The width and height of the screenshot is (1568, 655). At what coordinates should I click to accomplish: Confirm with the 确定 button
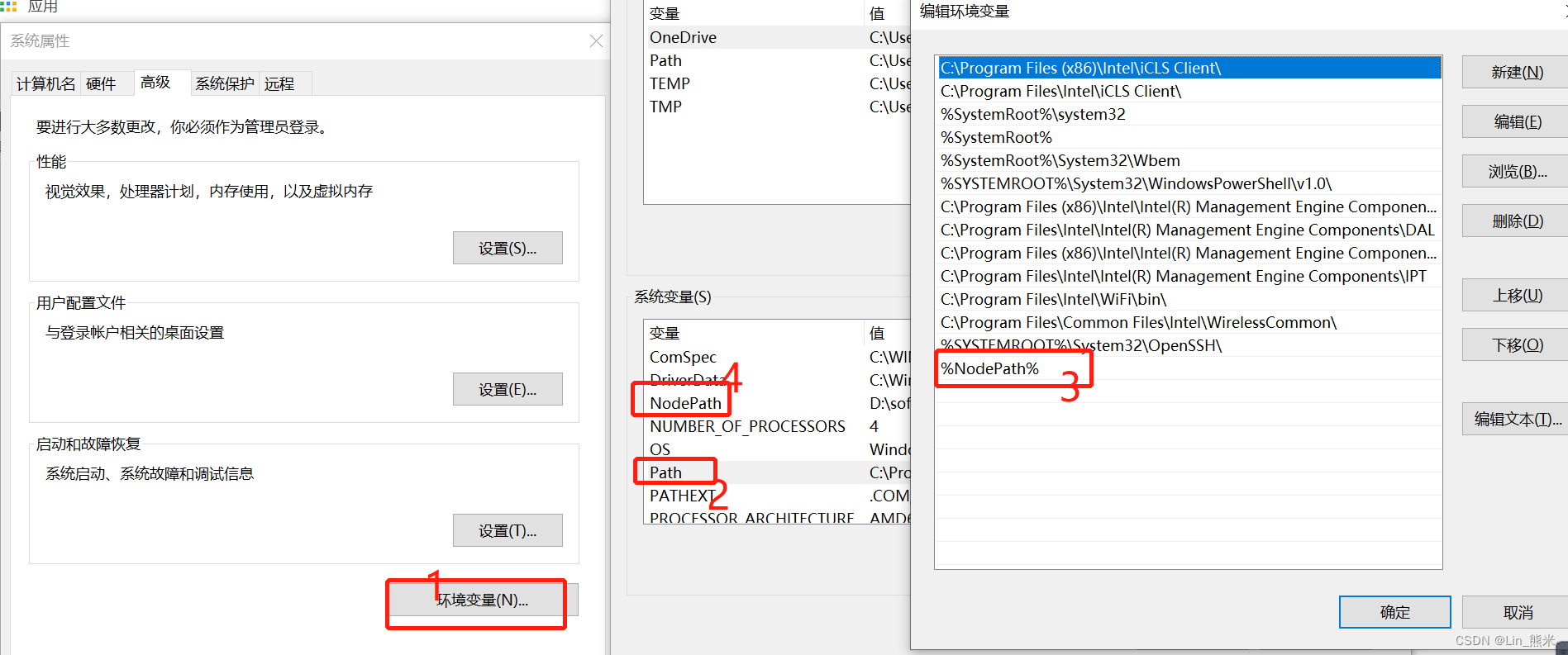coord(1395,612)
